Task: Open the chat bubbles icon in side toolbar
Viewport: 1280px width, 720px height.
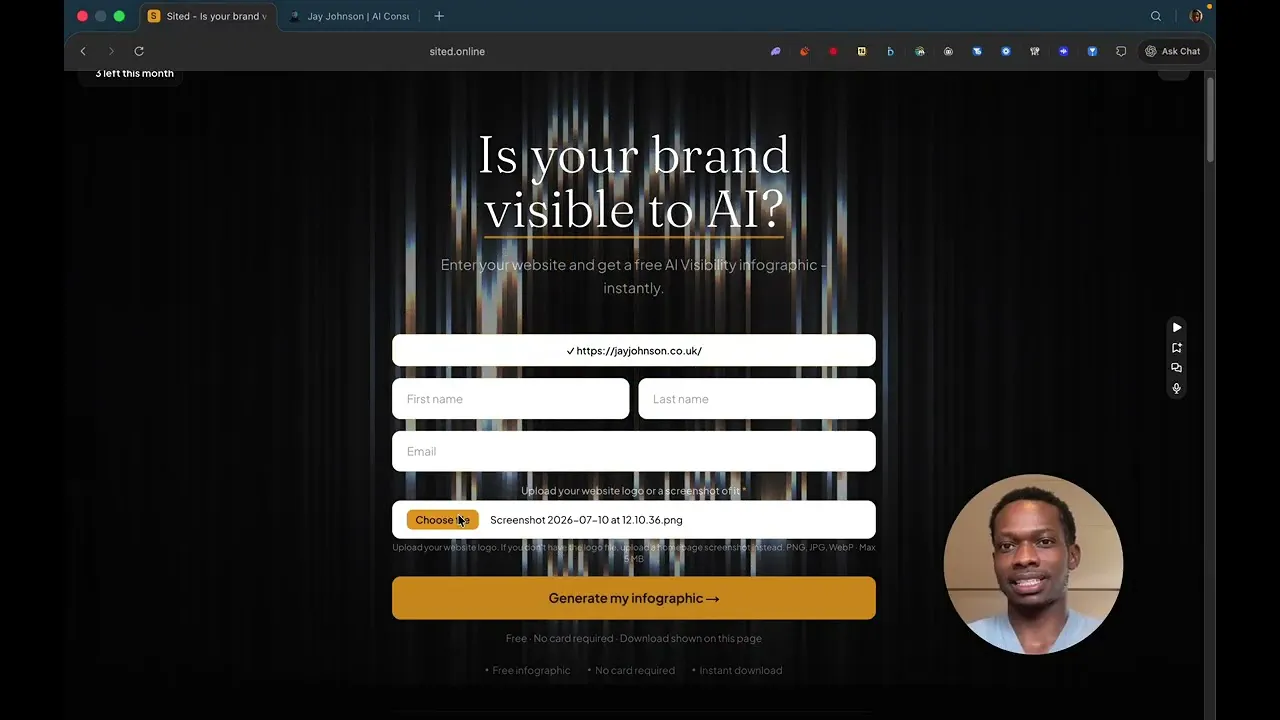Action: pos(1177,368)
